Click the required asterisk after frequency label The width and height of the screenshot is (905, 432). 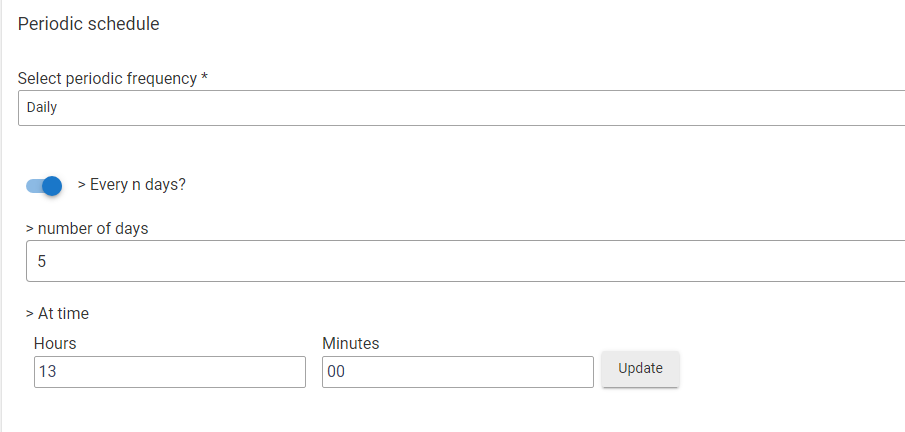(x=204, y=78)
